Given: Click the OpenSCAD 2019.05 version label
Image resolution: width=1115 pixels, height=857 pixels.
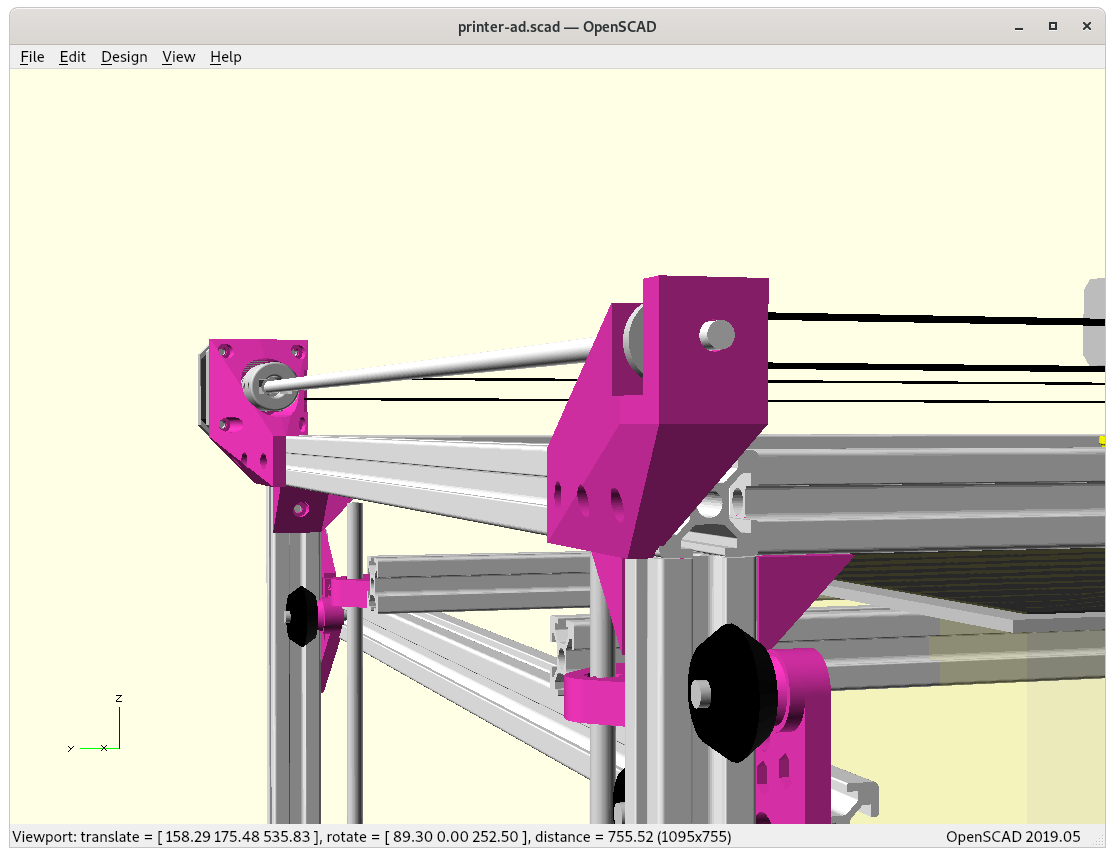Looking at the screenshot, I should tap(1013, 836).
